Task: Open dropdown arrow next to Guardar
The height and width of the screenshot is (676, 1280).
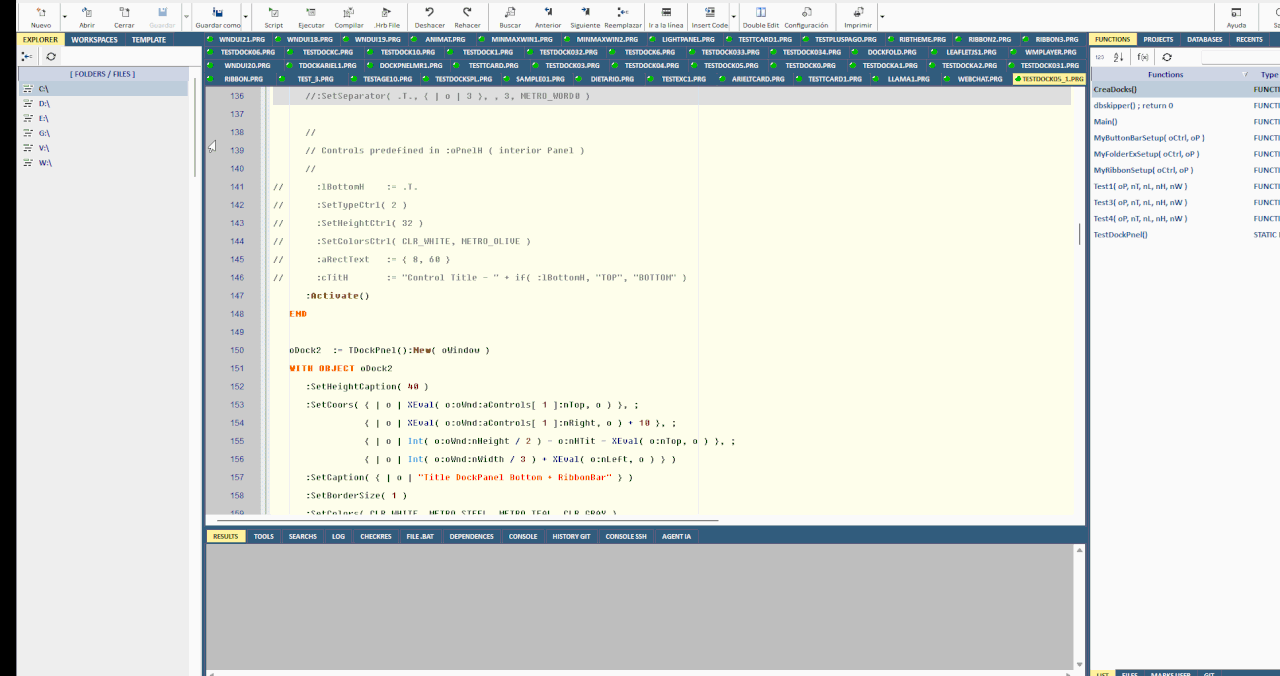Action: point(186,17)
